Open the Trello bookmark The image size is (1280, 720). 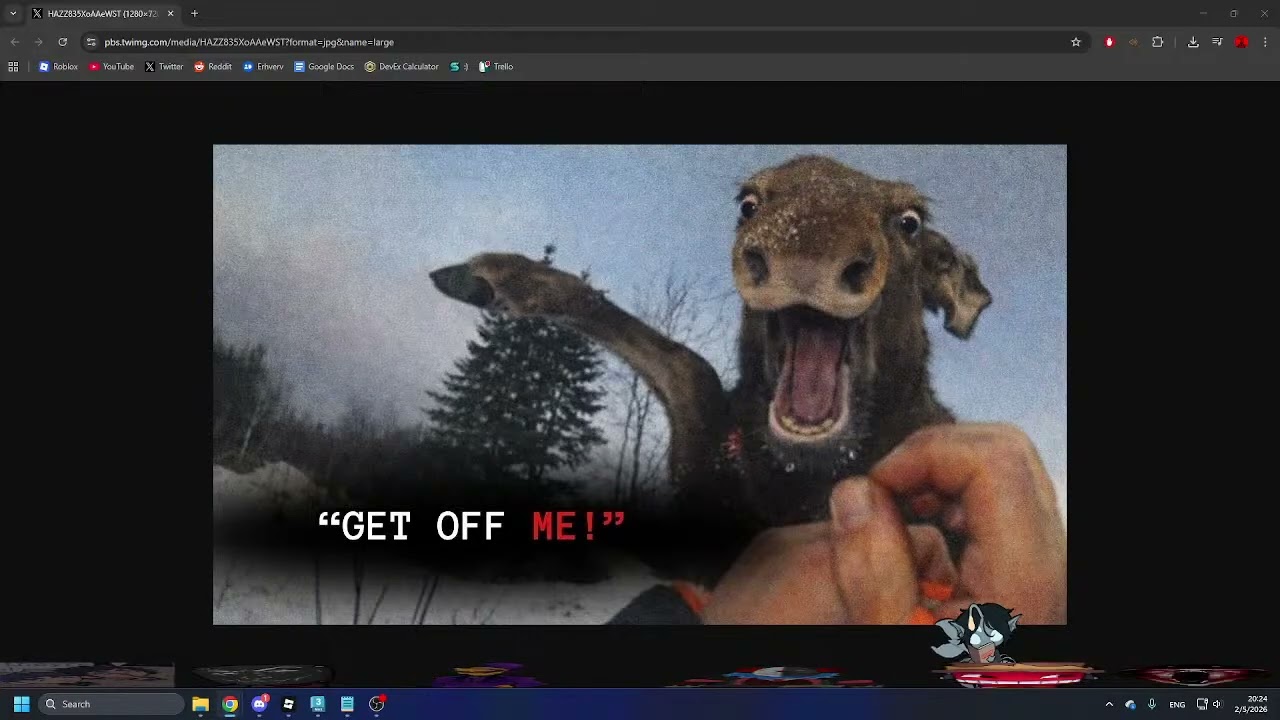(x=496, y=67)
